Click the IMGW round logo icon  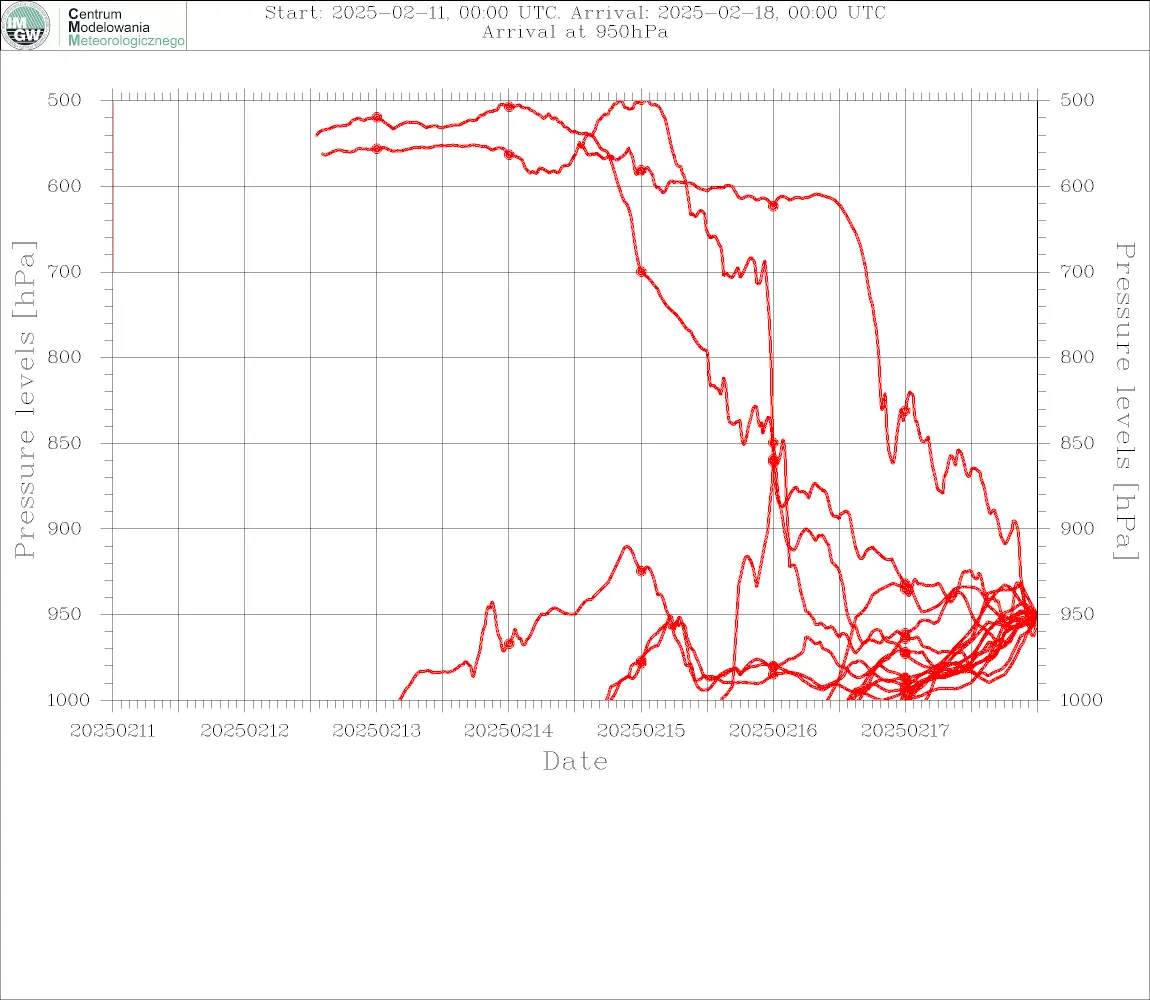[26, 26]
